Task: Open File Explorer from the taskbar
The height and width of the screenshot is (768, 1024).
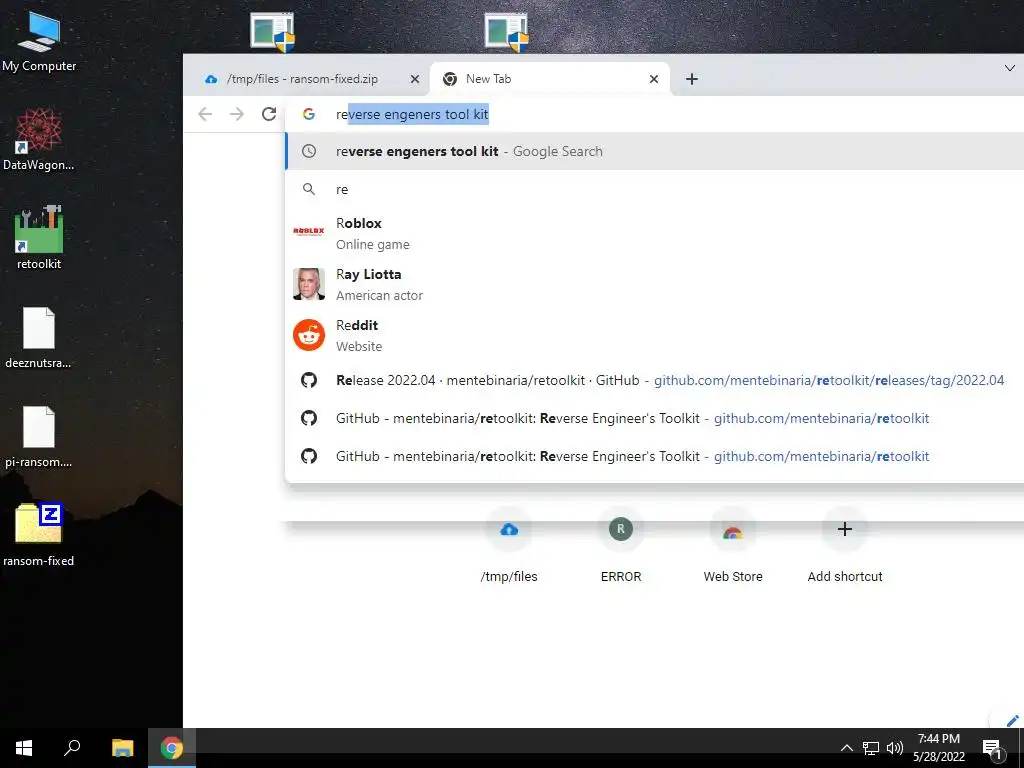Action: tap(122, 748)
